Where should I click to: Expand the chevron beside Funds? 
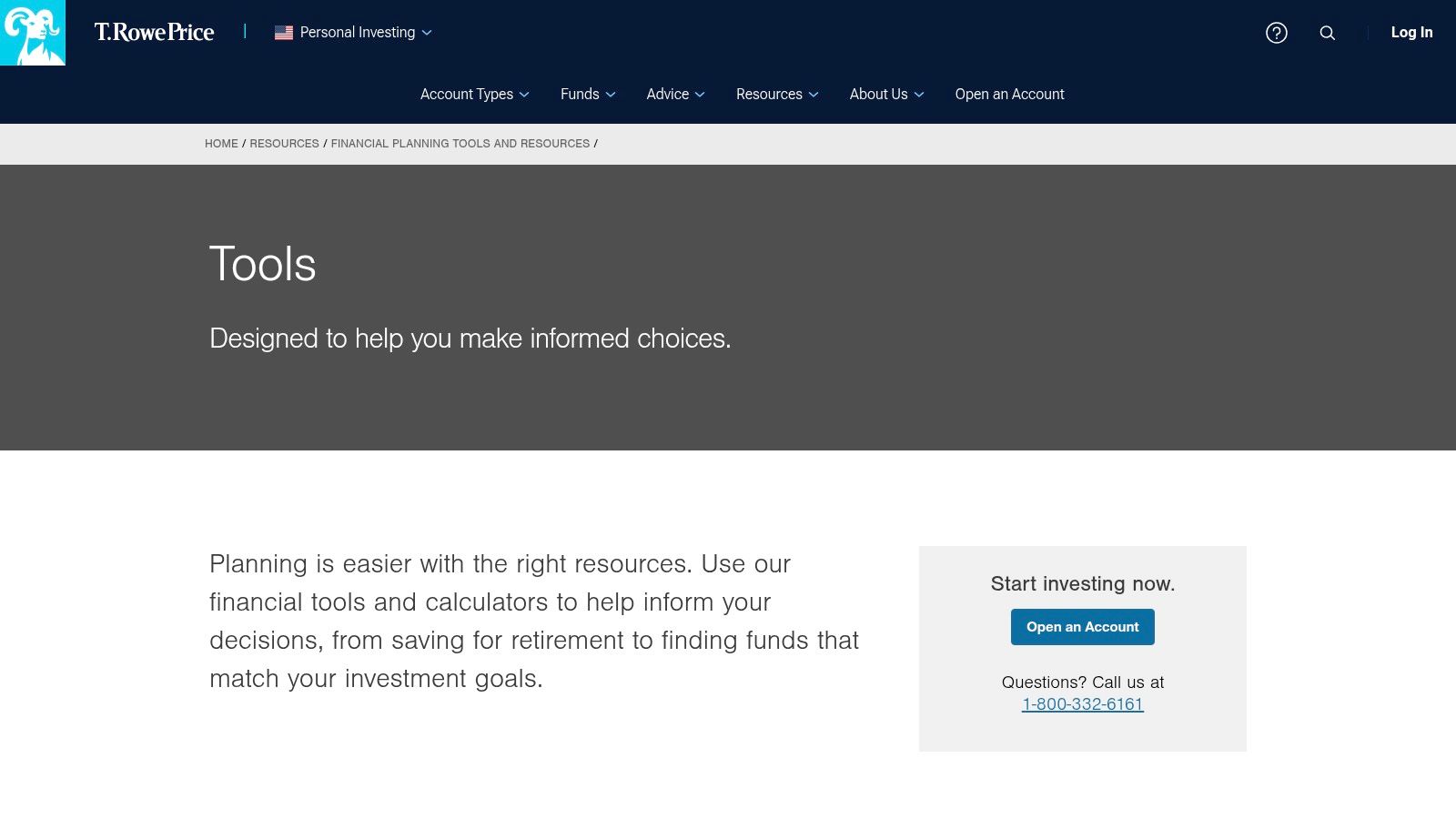[611, 95]
